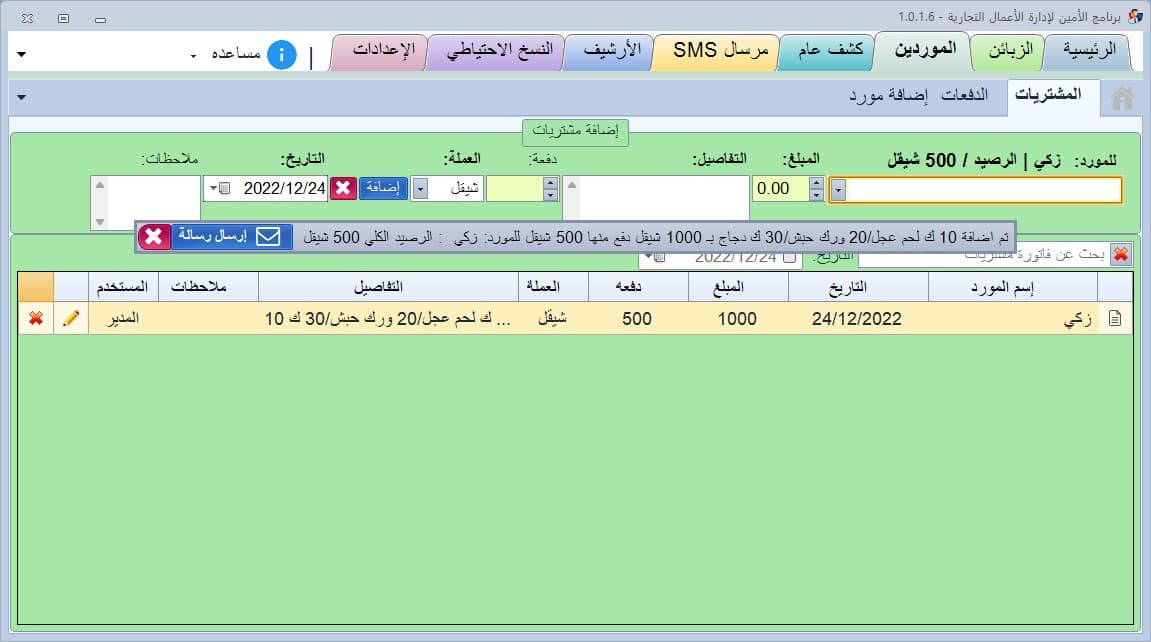Decrease the دفعة payment value with the down spinner
Screen dimensions: 1151x642
coord(551,194)
